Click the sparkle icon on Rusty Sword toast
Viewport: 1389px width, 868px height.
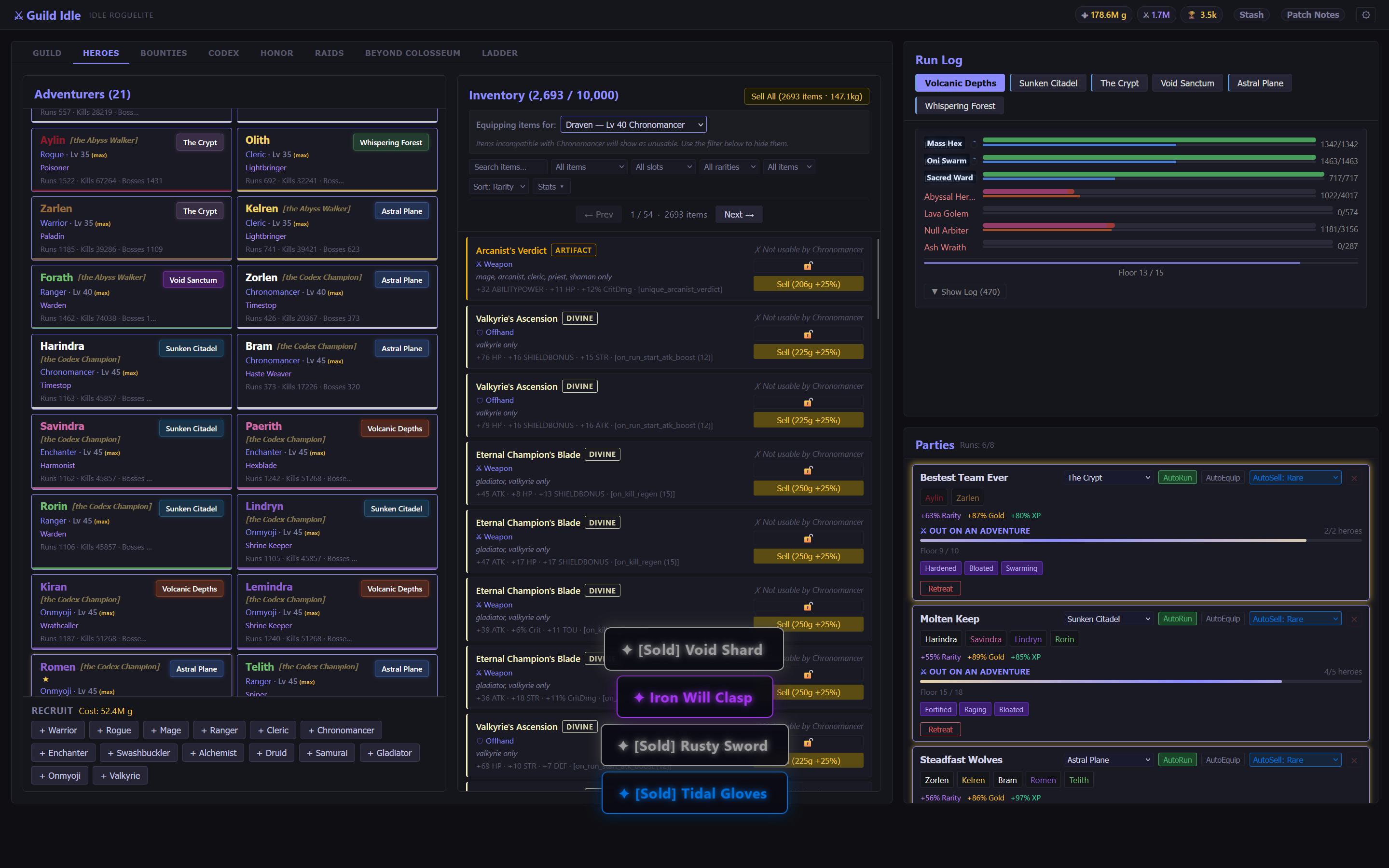623,746
